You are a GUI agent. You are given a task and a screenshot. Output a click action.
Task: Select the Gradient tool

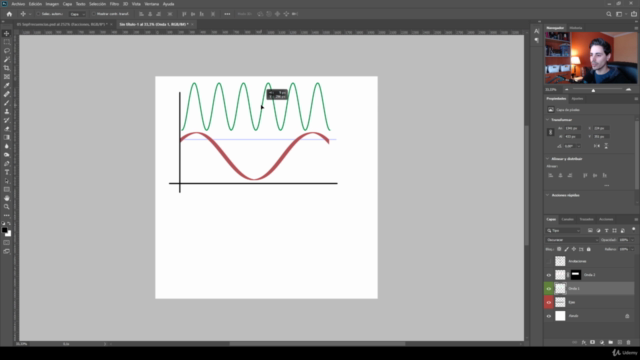click(x=7, y=137)
